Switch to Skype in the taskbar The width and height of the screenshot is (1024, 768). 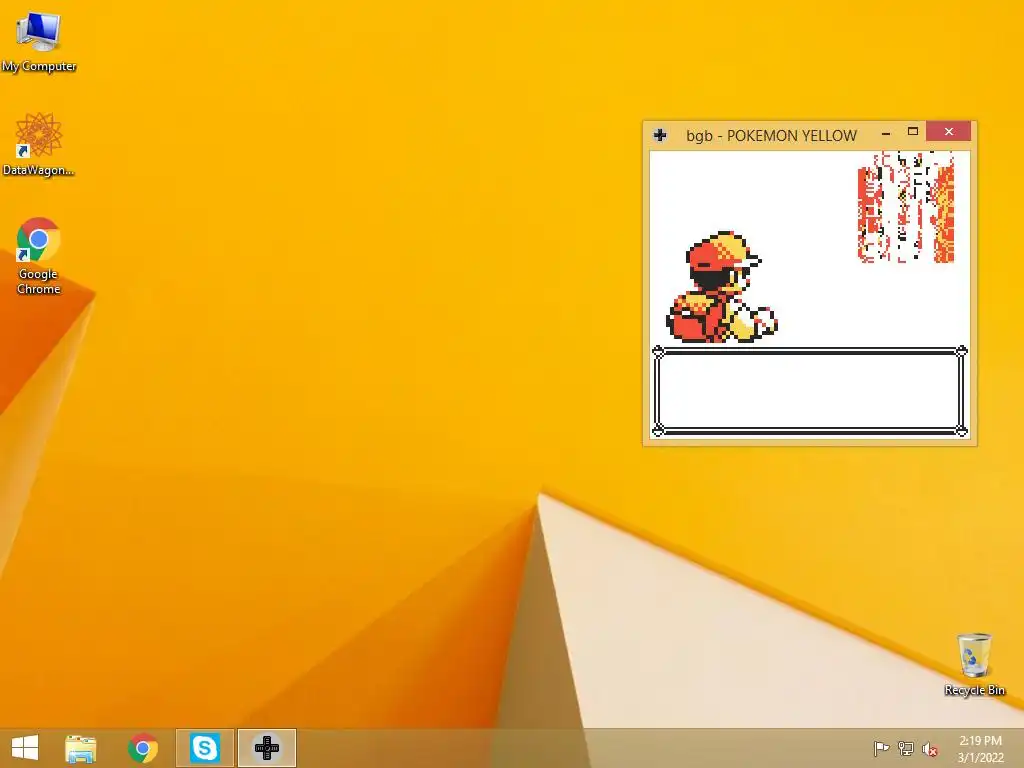(204, 748)
